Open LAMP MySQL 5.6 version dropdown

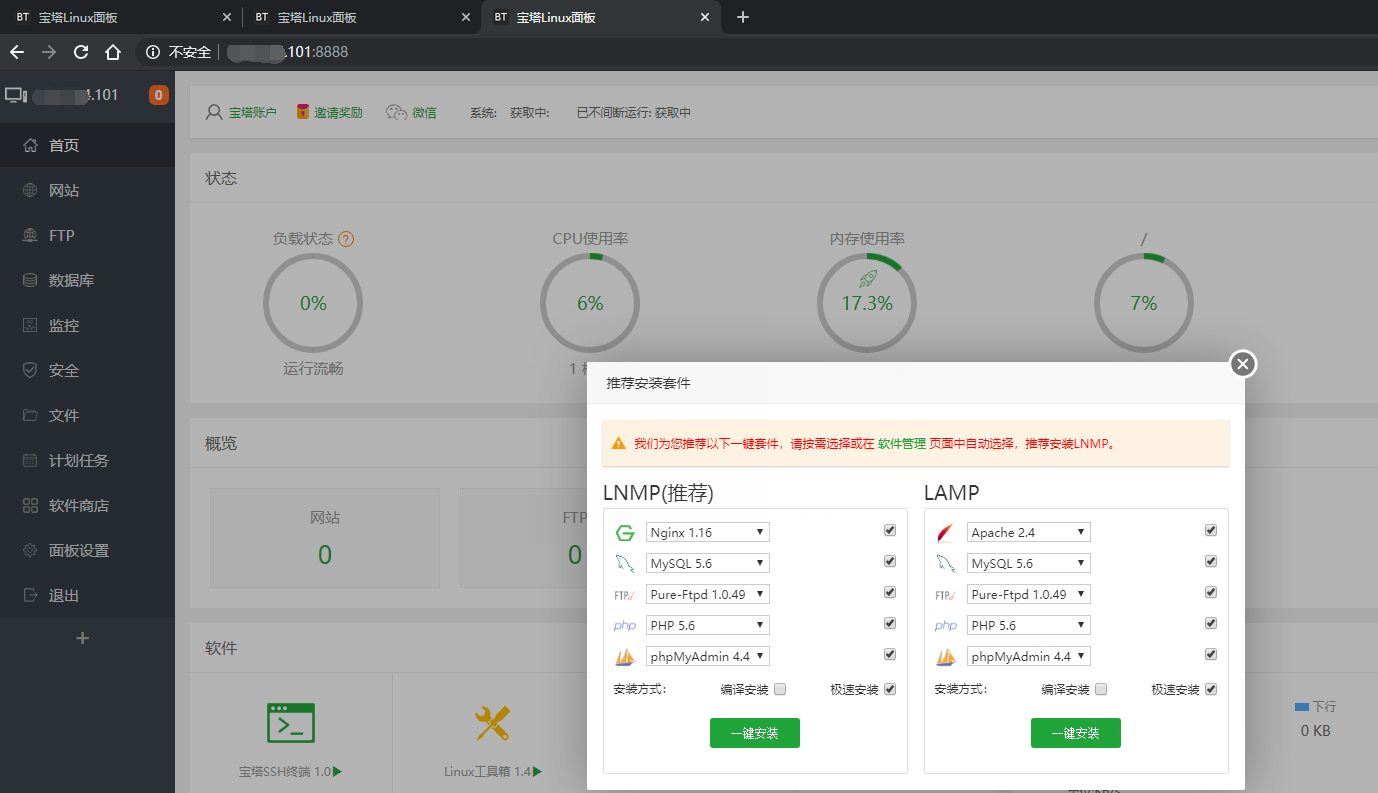[1029, 564]
